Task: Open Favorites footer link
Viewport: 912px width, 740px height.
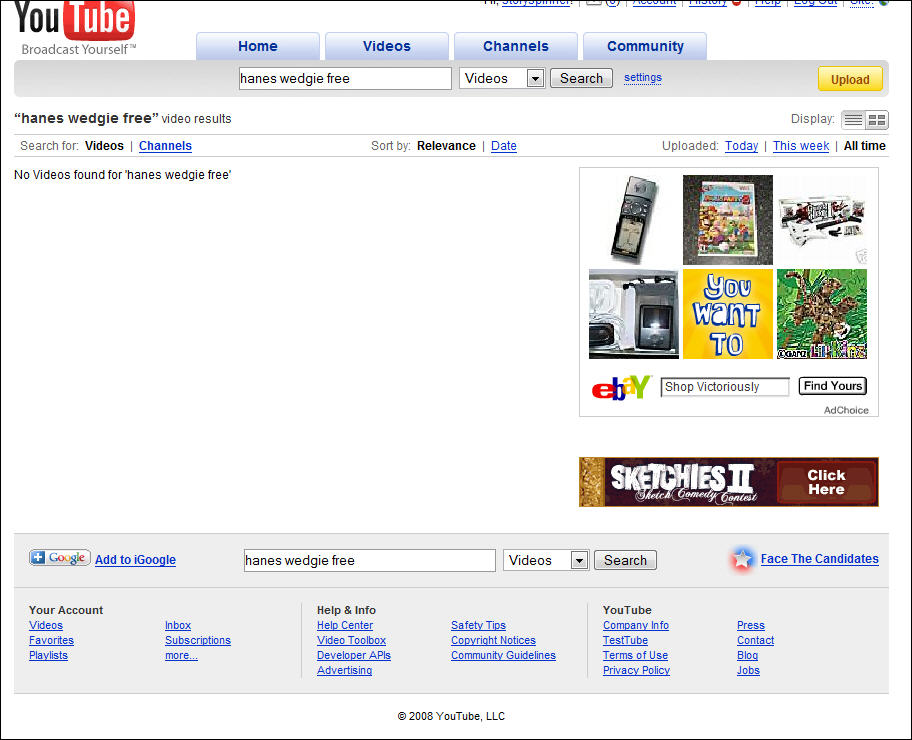Action: (x=51, y=641)
